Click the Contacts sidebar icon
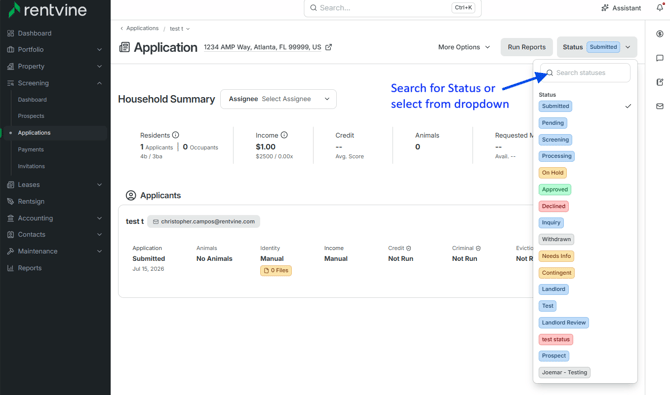 (x=11, y=235)
